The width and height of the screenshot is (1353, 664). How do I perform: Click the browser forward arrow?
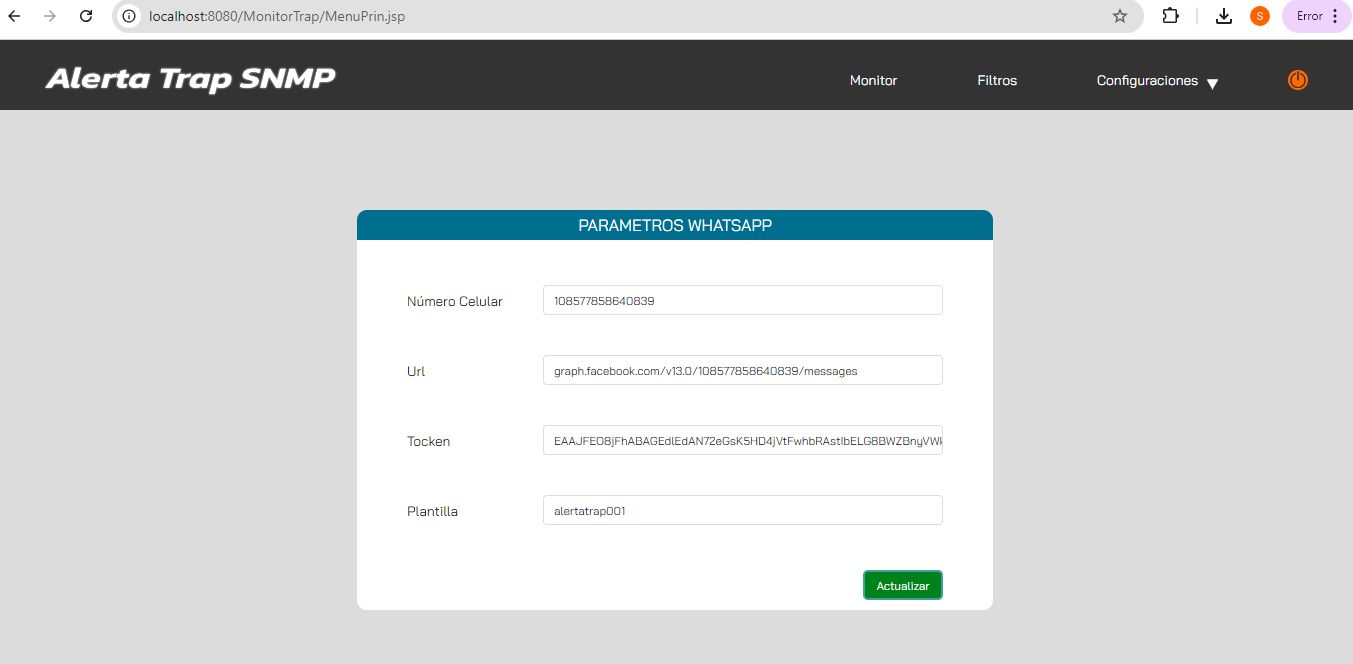pos(50,16)
